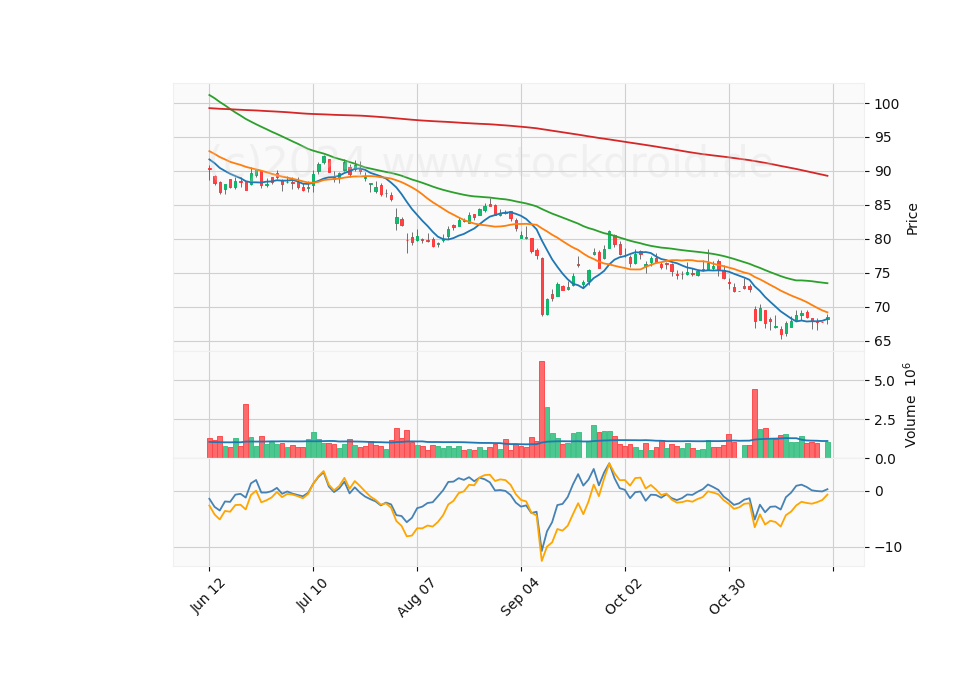
Task: Click the 100 price tick label
Action: pyautogui.click(x=887, y=104)
